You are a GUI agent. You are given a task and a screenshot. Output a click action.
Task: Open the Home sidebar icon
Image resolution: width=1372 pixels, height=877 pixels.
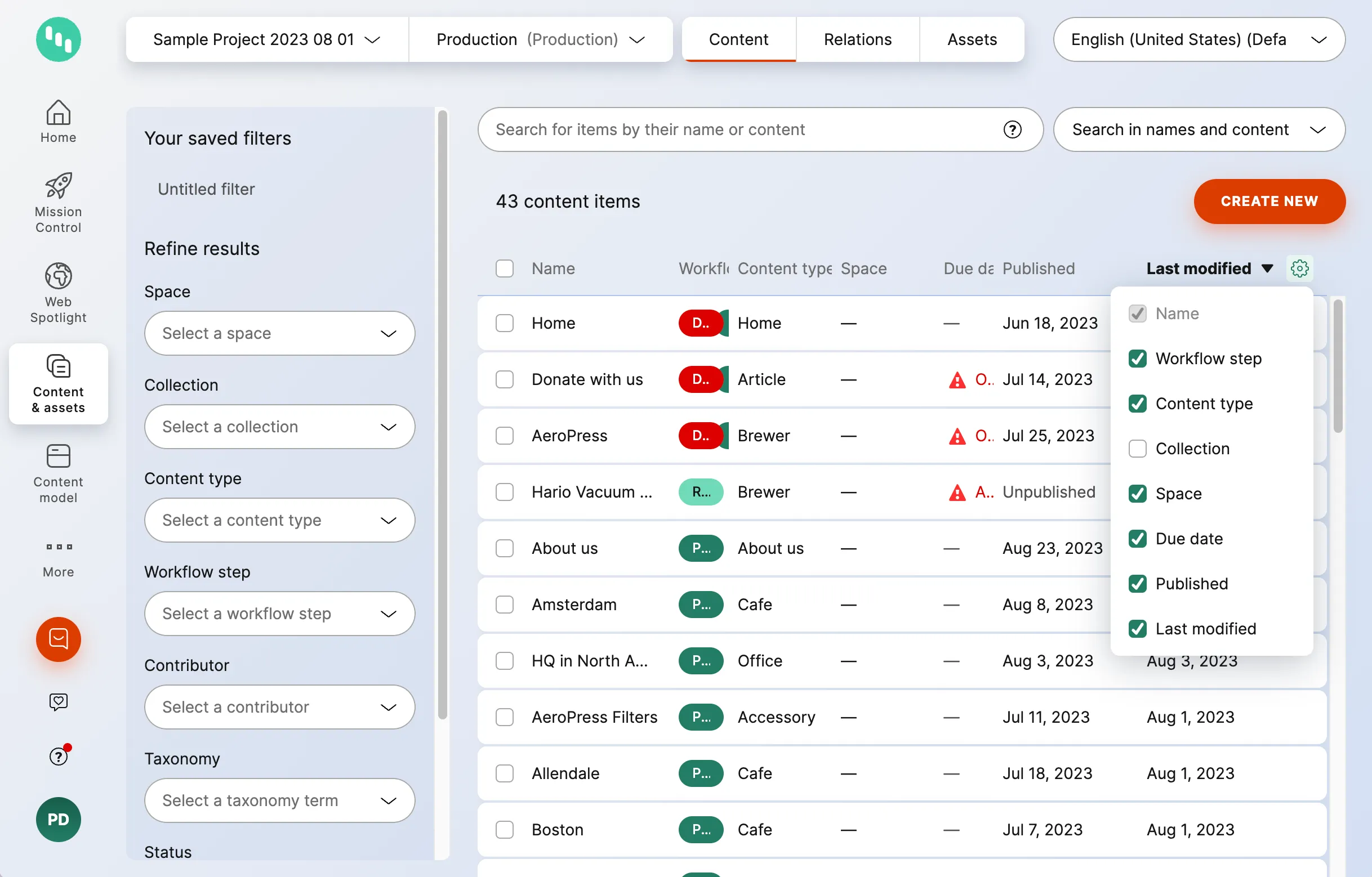coord(58,113)
